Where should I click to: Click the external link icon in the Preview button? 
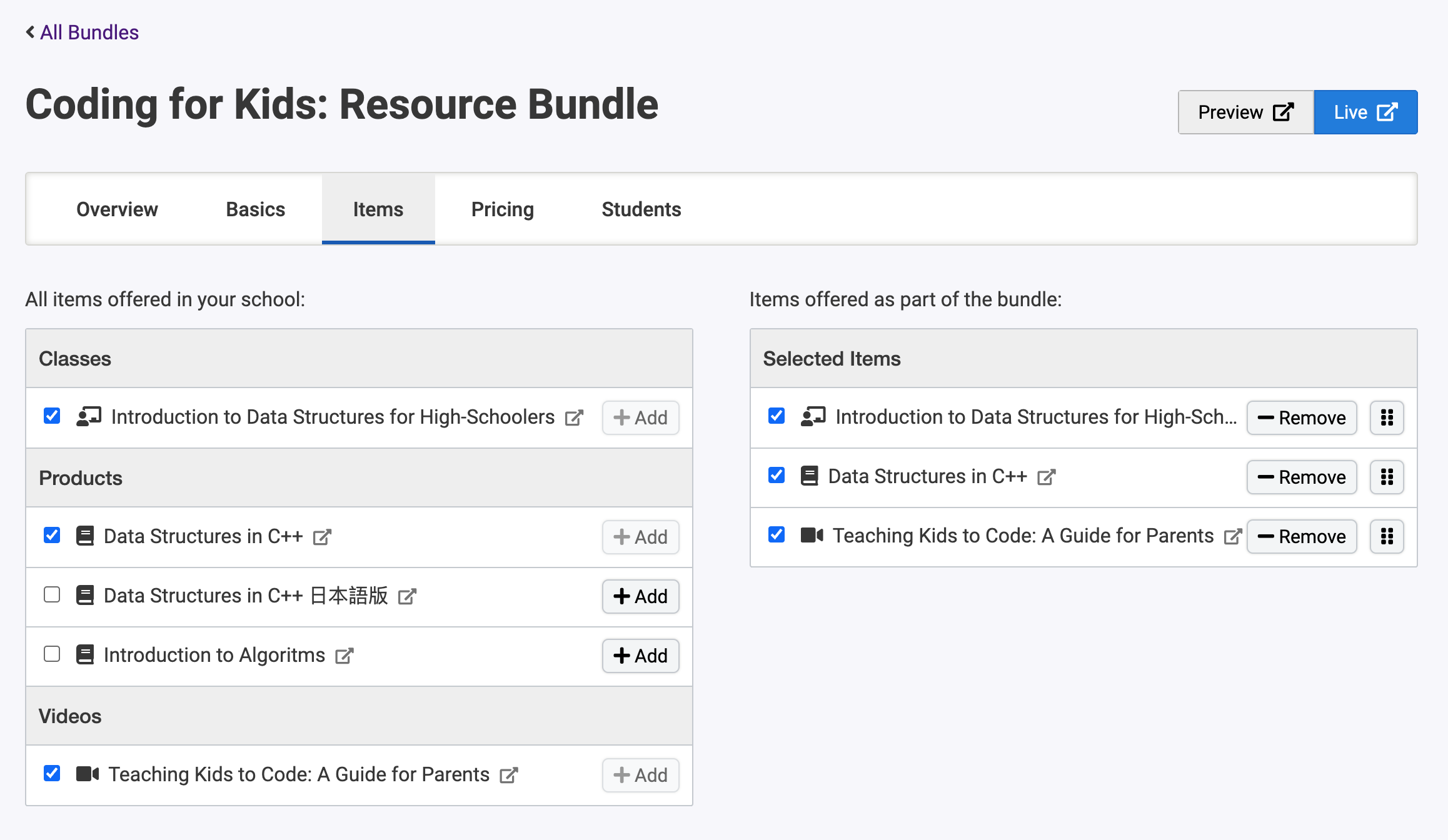[x=1284, y=112]
